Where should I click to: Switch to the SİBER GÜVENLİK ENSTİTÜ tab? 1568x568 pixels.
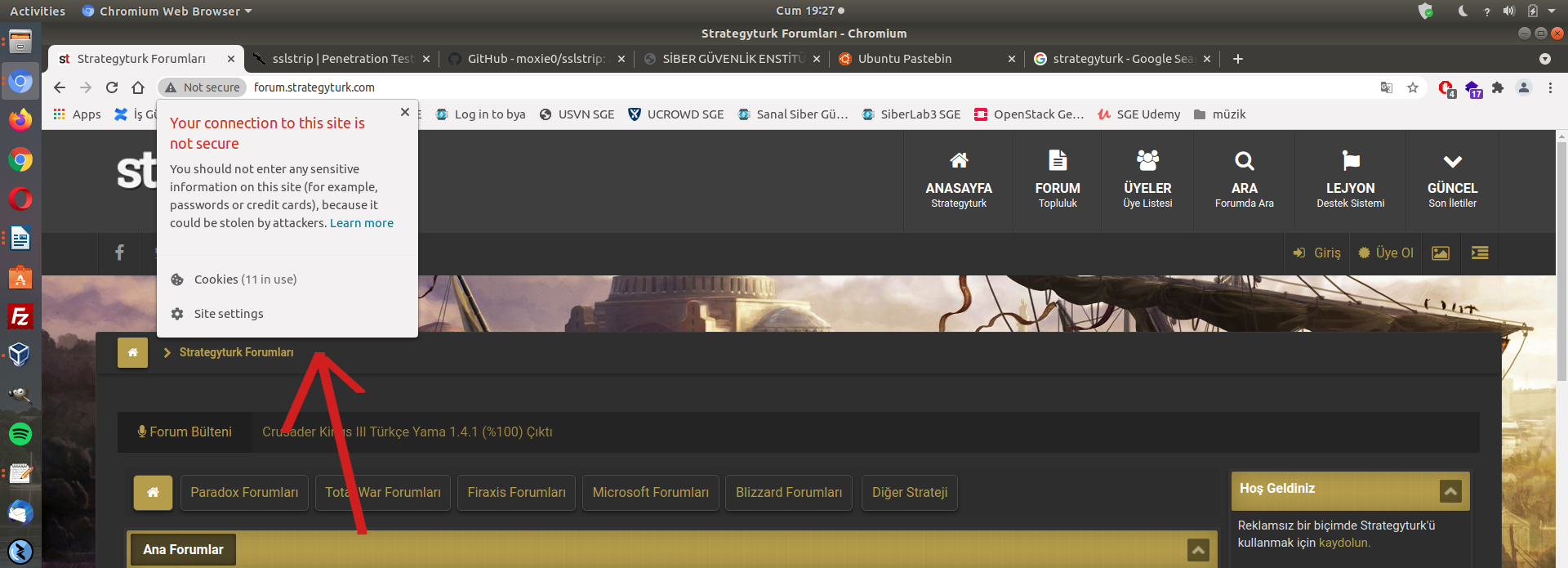pos(732,59)
